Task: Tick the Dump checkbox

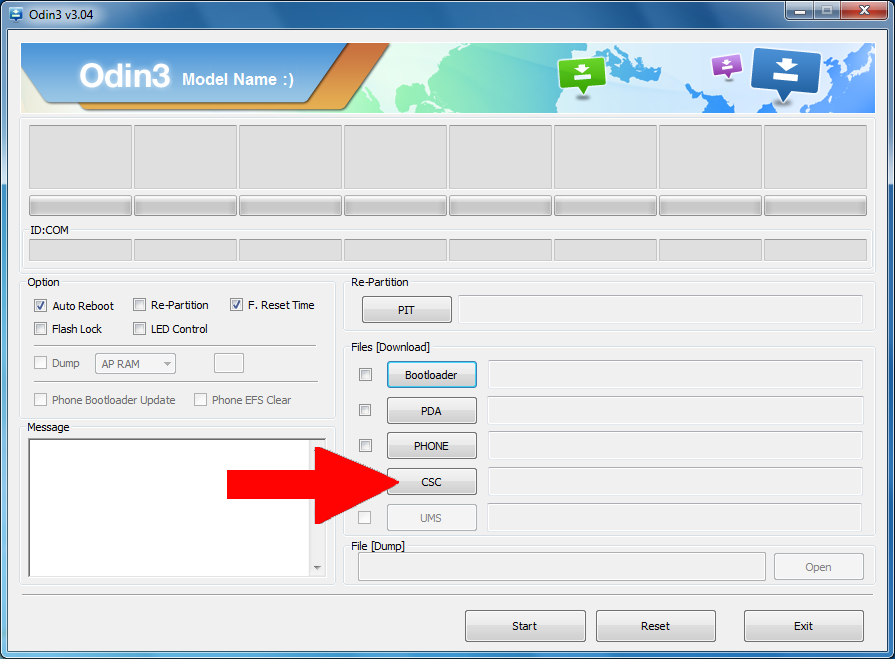Action: [x=40, y=363]
